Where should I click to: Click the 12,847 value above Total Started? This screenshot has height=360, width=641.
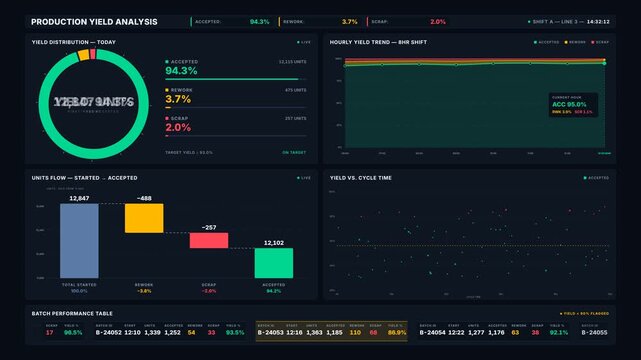[x=79, y=198]
